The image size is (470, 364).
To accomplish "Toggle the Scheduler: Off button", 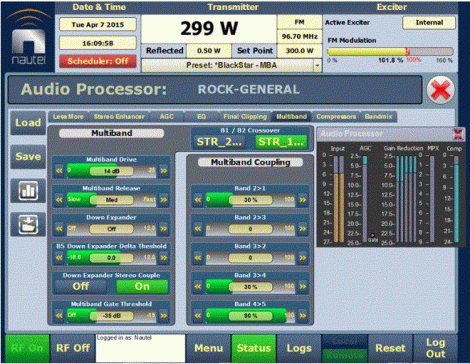I will pos(98,61).
